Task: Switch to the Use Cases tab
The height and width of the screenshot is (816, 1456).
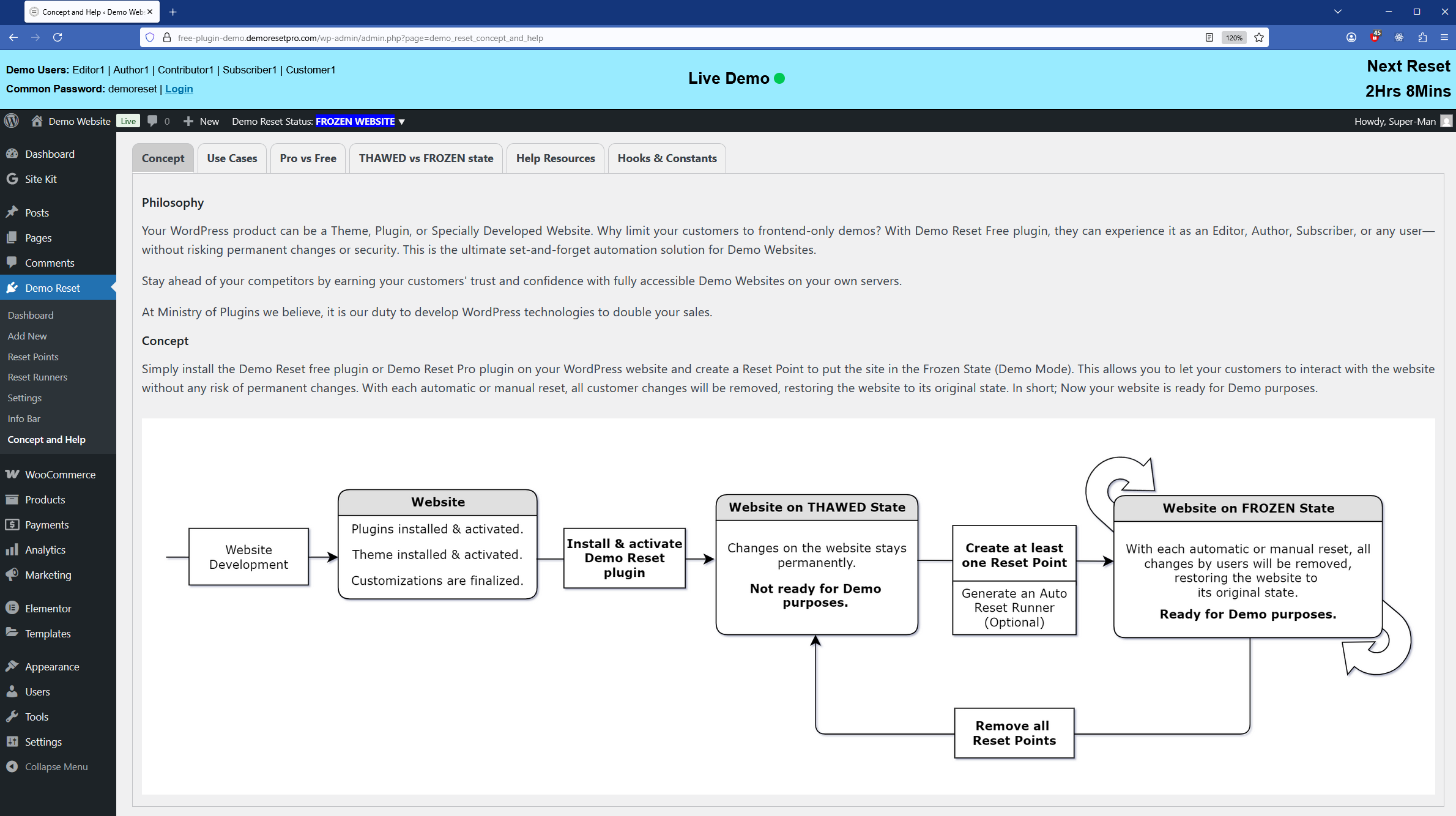Action: click(x=232, y=158)
